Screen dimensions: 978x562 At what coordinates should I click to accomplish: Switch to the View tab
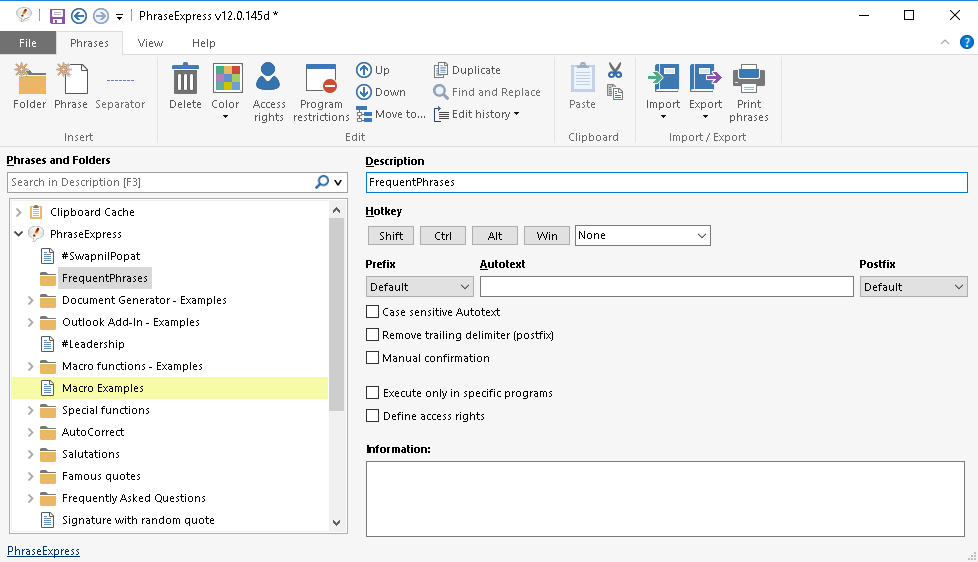[x=150, y=43]
